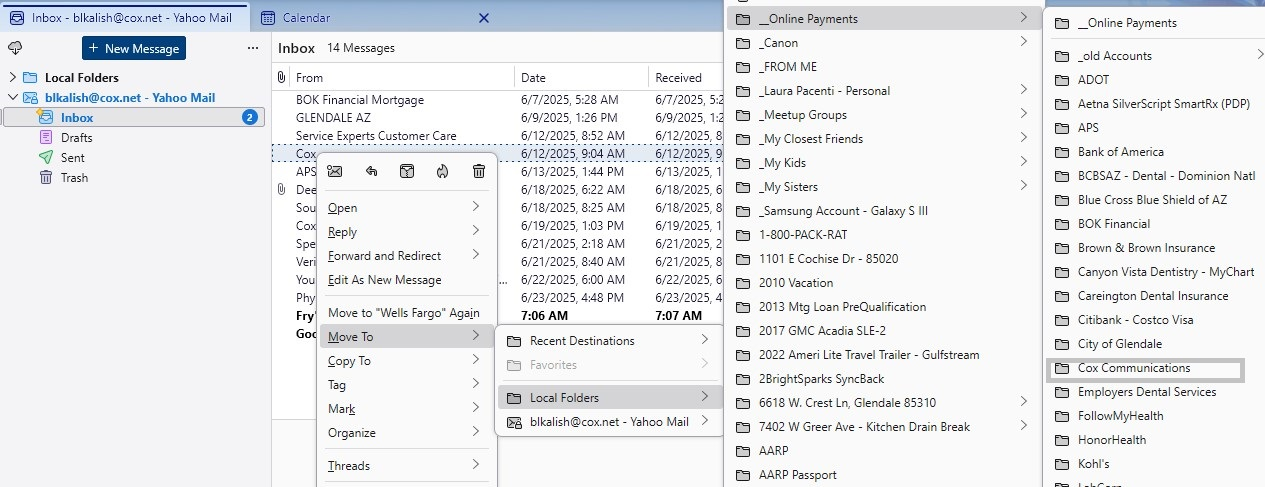Click the reply arrow icon in context menu

click(371, 171)
